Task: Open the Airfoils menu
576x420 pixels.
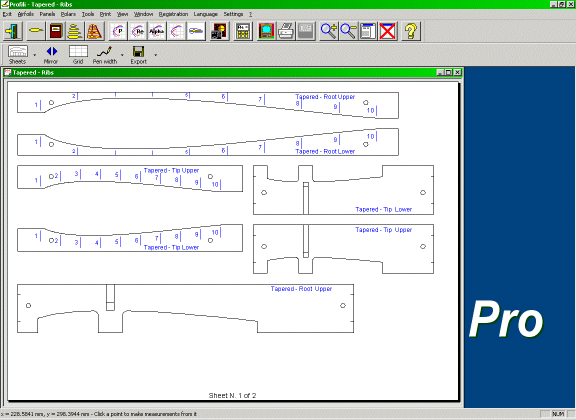Action: (25, 14)
